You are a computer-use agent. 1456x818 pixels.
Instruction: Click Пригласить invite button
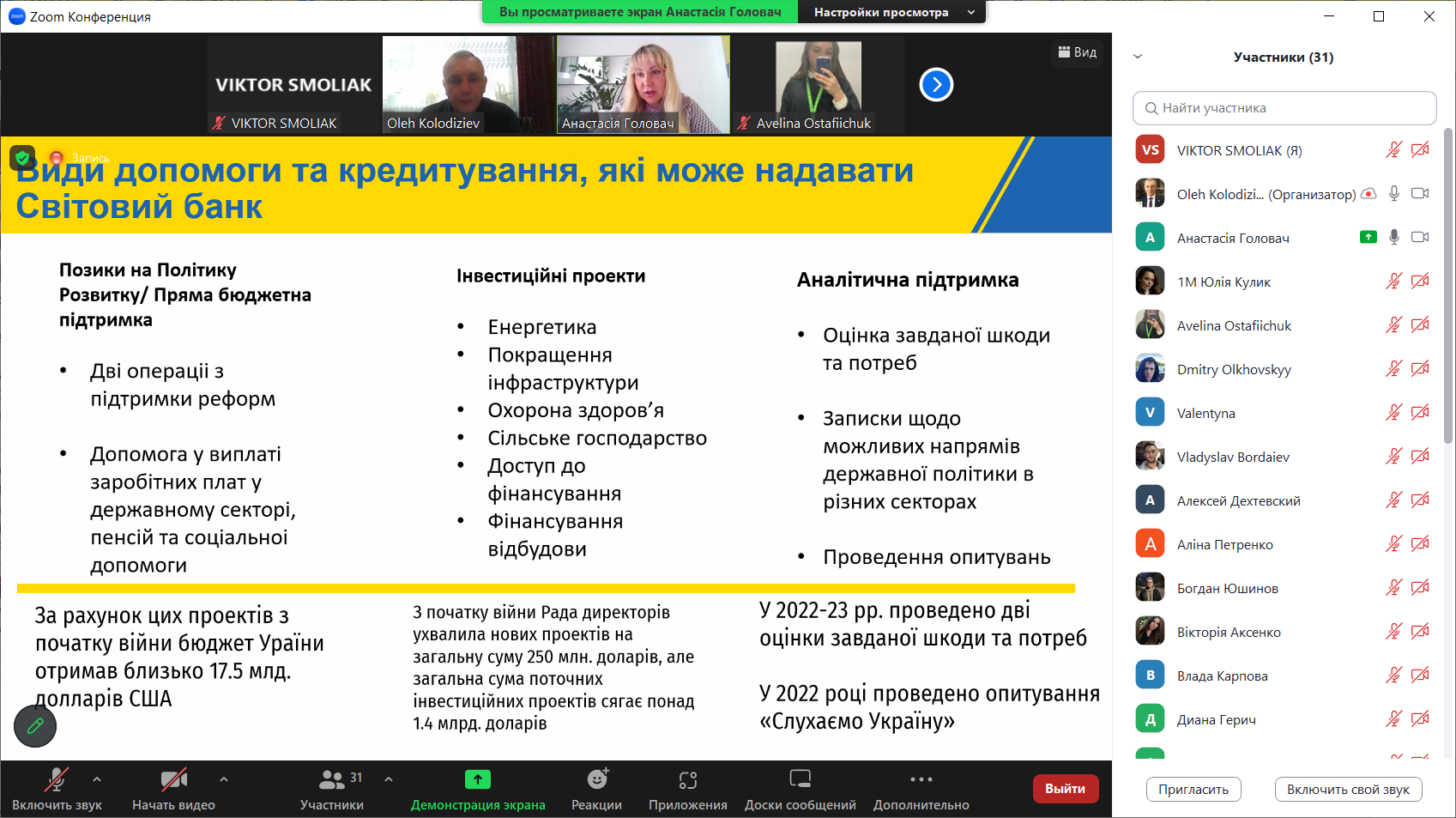(1193, 790)
